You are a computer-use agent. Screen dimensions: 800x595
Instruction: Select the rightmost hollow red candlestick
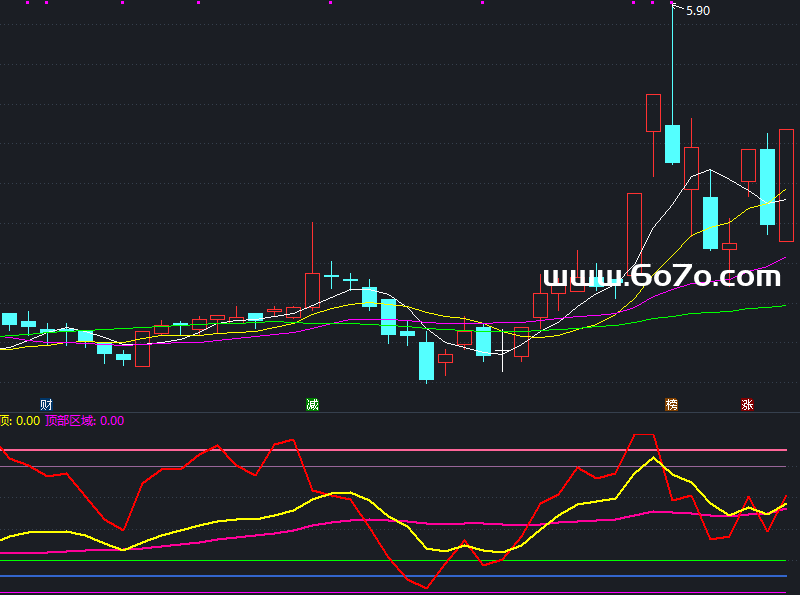[x=787, y=185]
